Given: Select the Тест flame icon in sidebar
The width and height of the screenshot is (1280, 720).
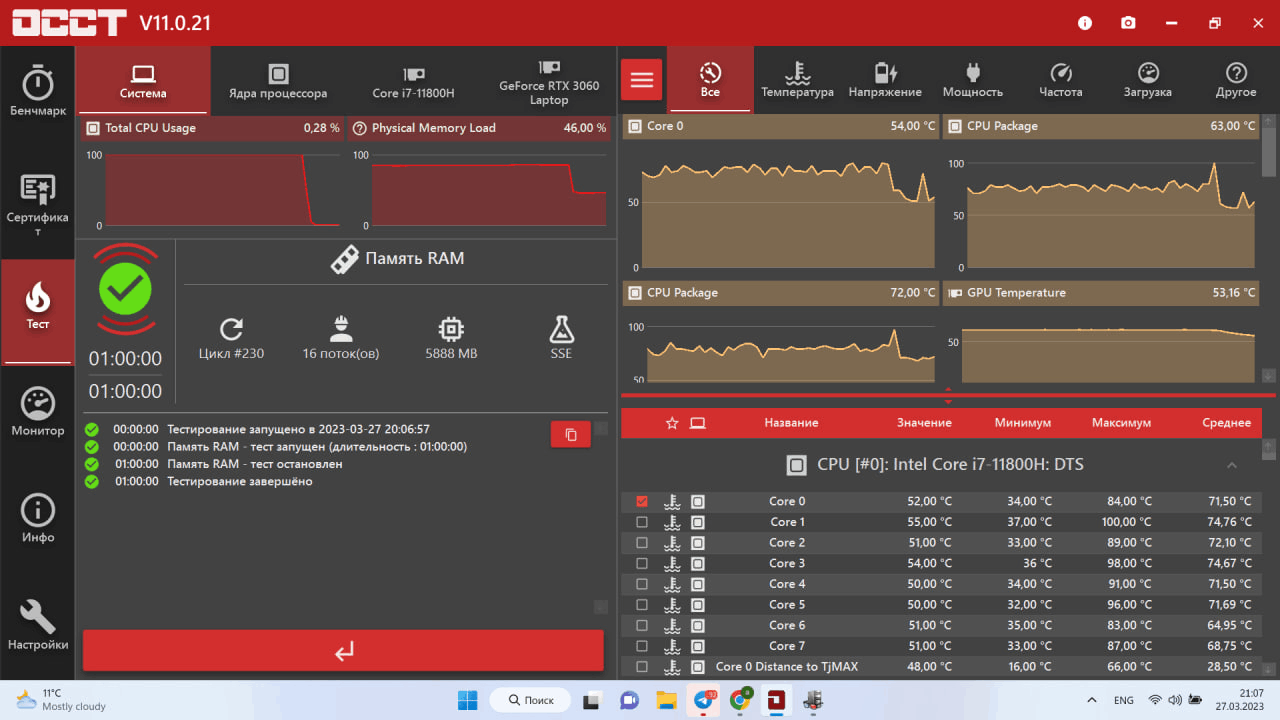Looking at the screenshot, I should click(x=38, y=312).
